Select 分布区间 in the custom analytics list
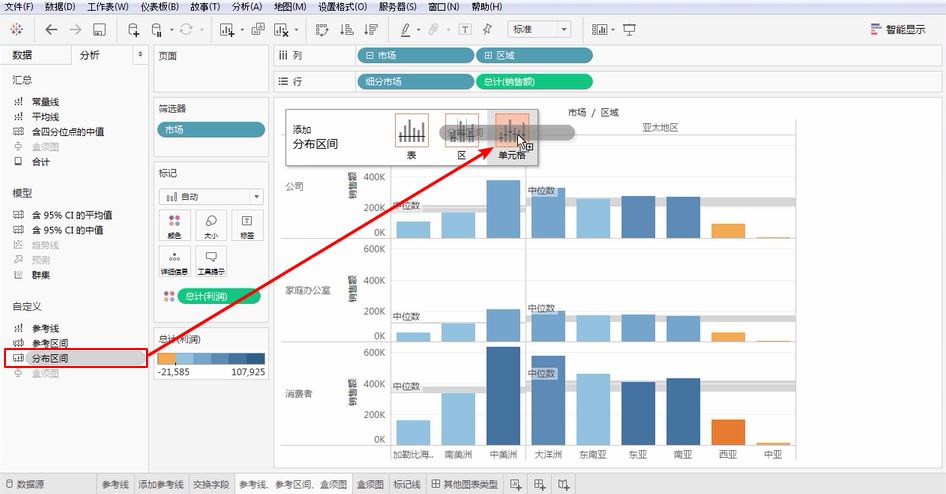946x494 pixels. pyautogui.click(x=50, y=358)
